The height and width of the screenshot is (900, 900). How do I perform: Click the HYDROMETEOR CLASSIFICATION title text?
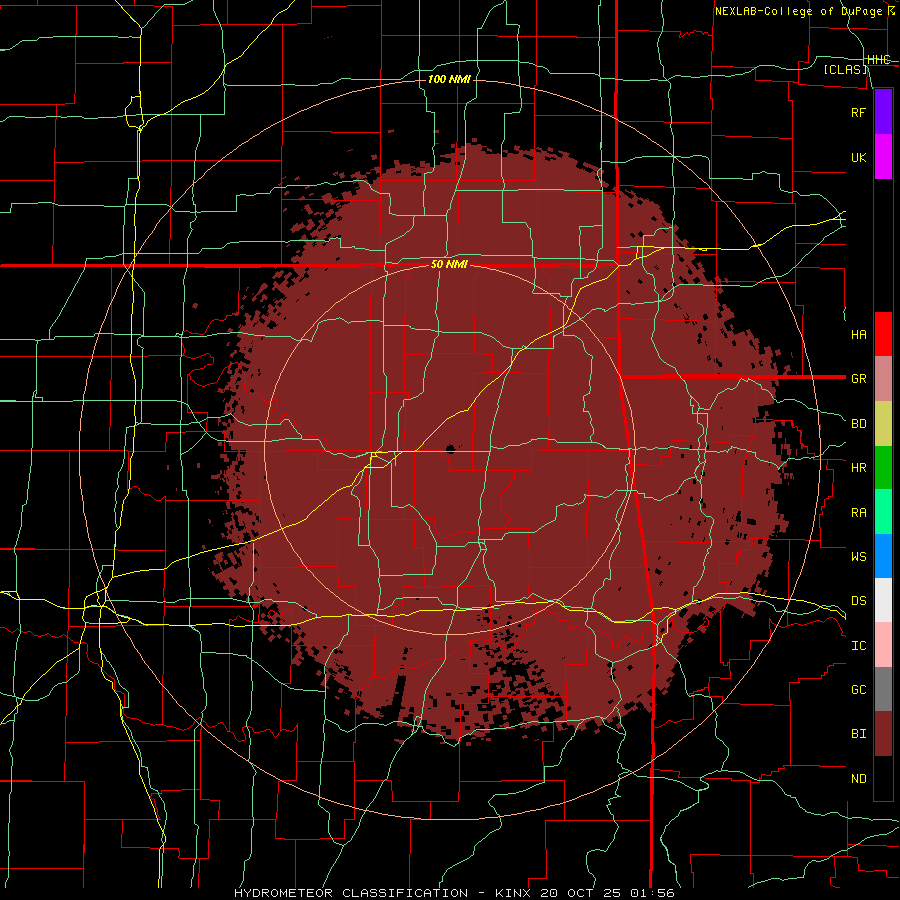pyautogui.click(x=351, y=893)
